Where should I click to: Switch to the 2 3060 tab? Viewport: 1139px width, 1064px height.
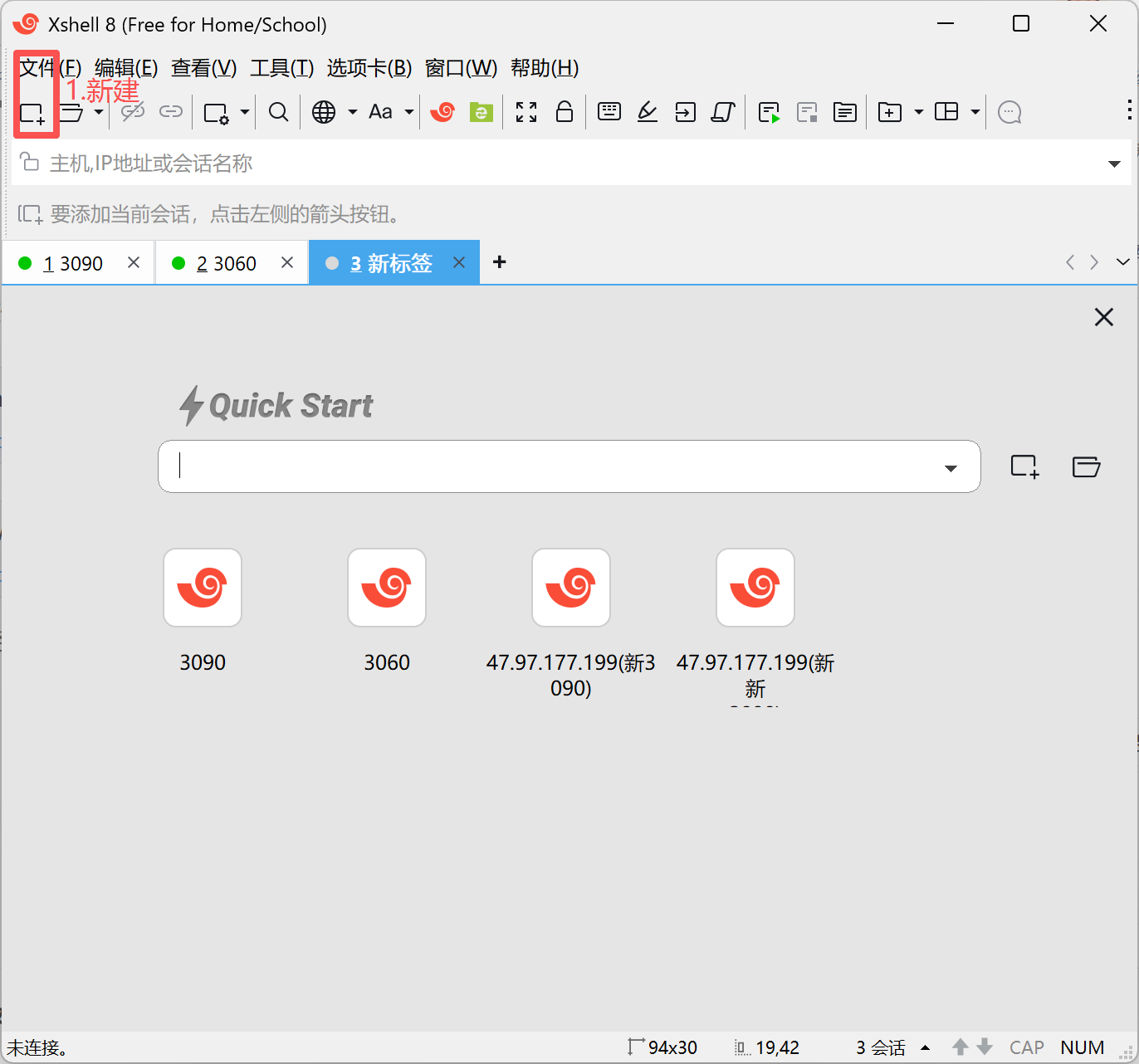click(232, 263)
